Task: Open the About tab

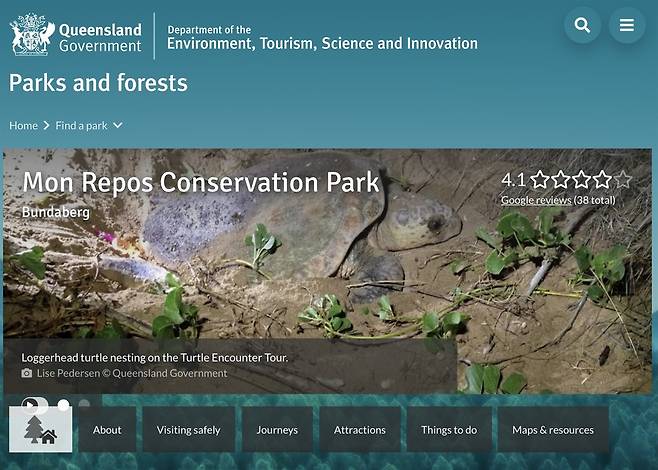Action: pos(107,430)
